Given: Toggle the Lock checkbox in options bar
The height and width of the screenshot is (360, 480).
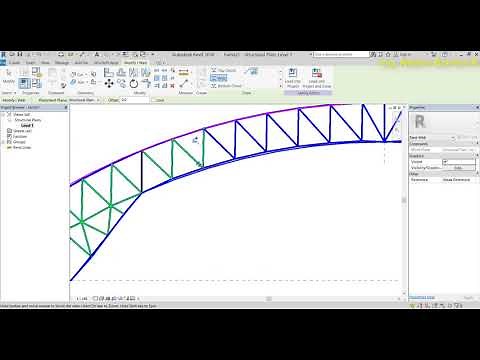Looking at the screenshot, I should pyautogui.click(x=154, y=100).
